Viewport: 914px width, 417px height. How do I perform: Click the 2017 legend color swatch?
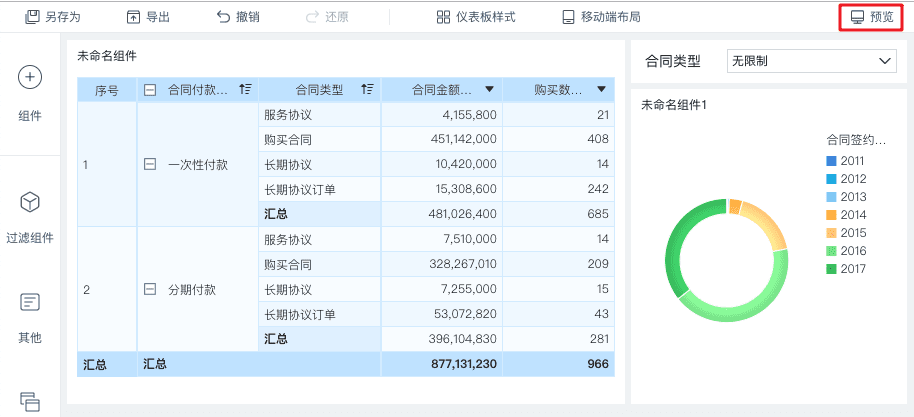coord(831,269)
